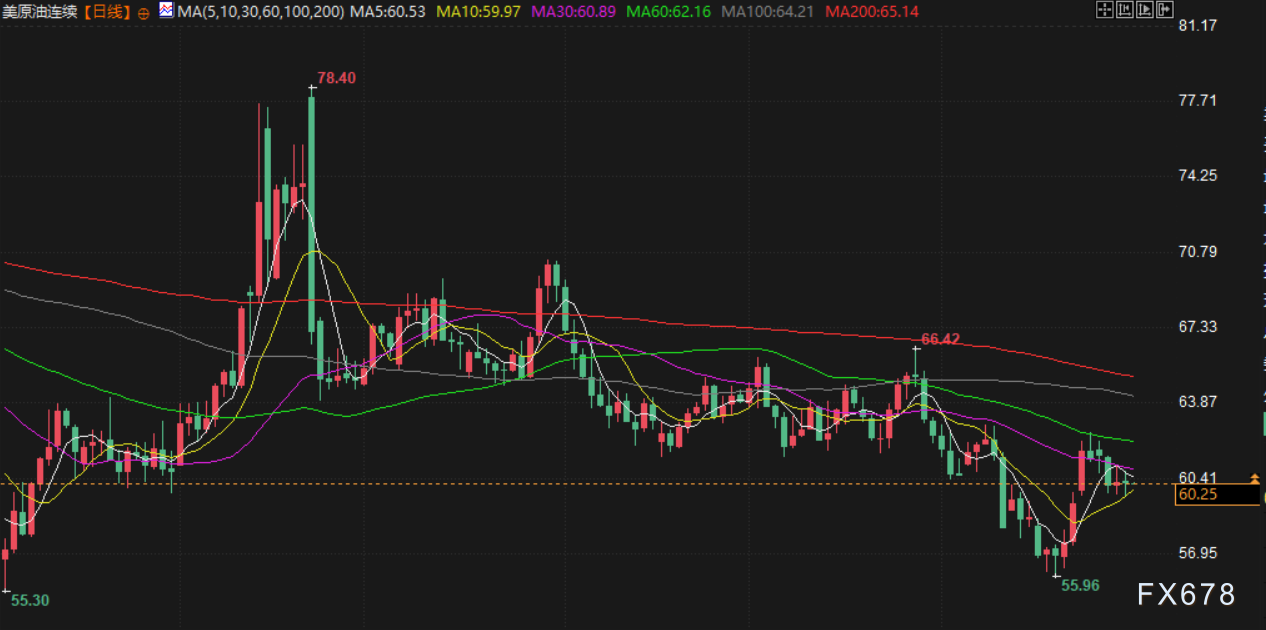Click the 55.96 low price marker
Screen dimensions: 1266x630
click(1080, 585)
